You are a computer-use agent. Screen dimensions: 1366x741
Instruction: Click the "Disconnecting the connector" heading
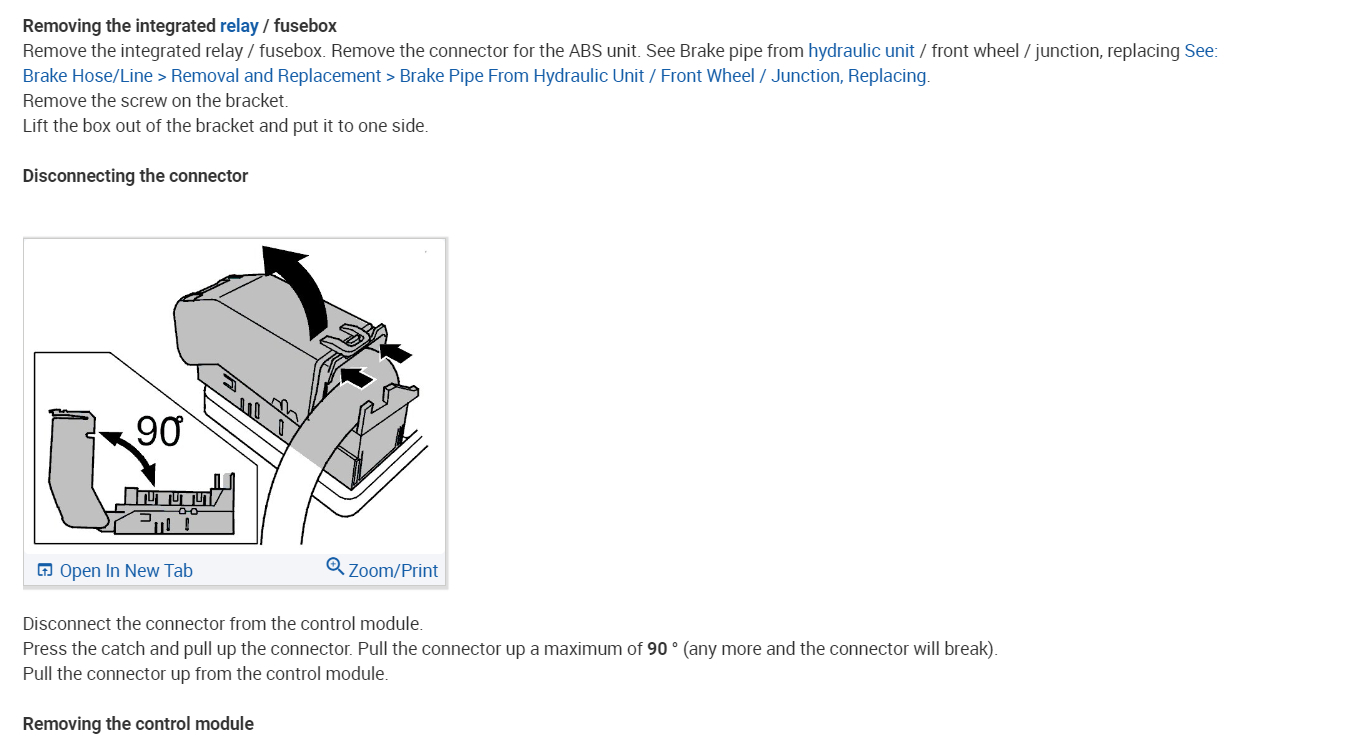click(x=135, y=176)
